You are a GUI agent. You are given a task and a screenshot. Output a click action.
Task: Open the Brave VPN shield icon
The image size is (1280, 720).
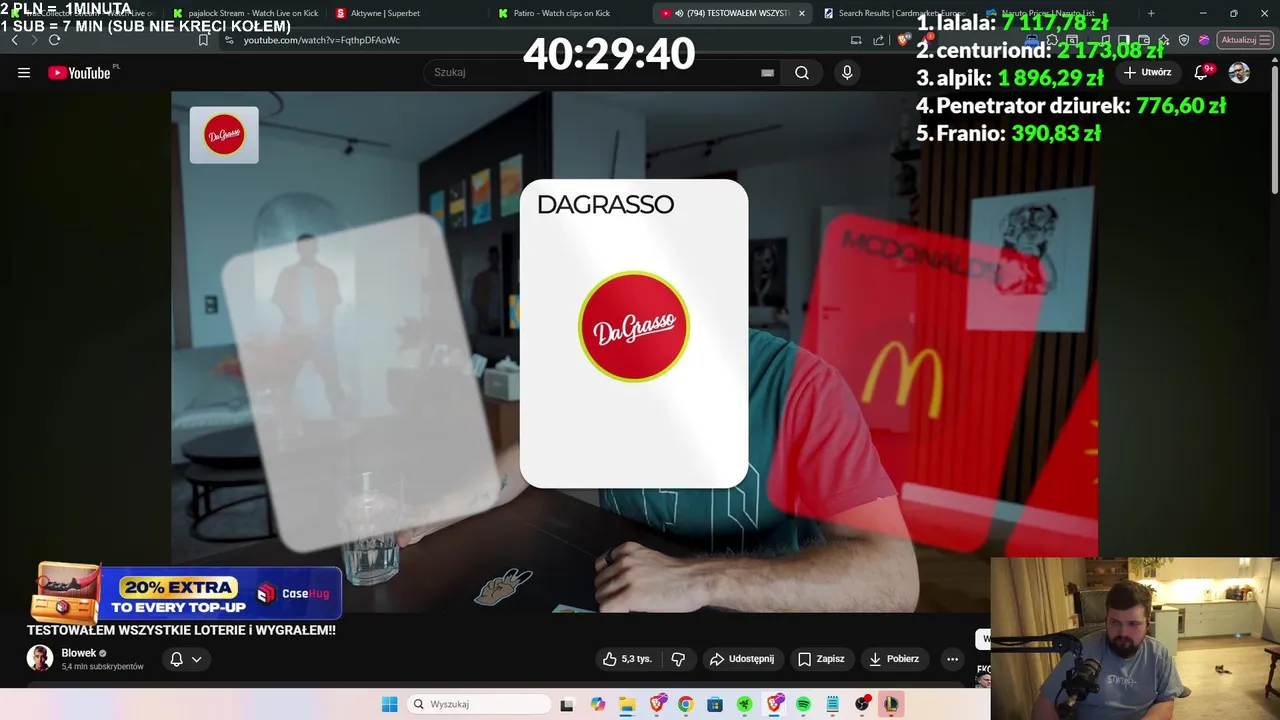pos(1184,40)
